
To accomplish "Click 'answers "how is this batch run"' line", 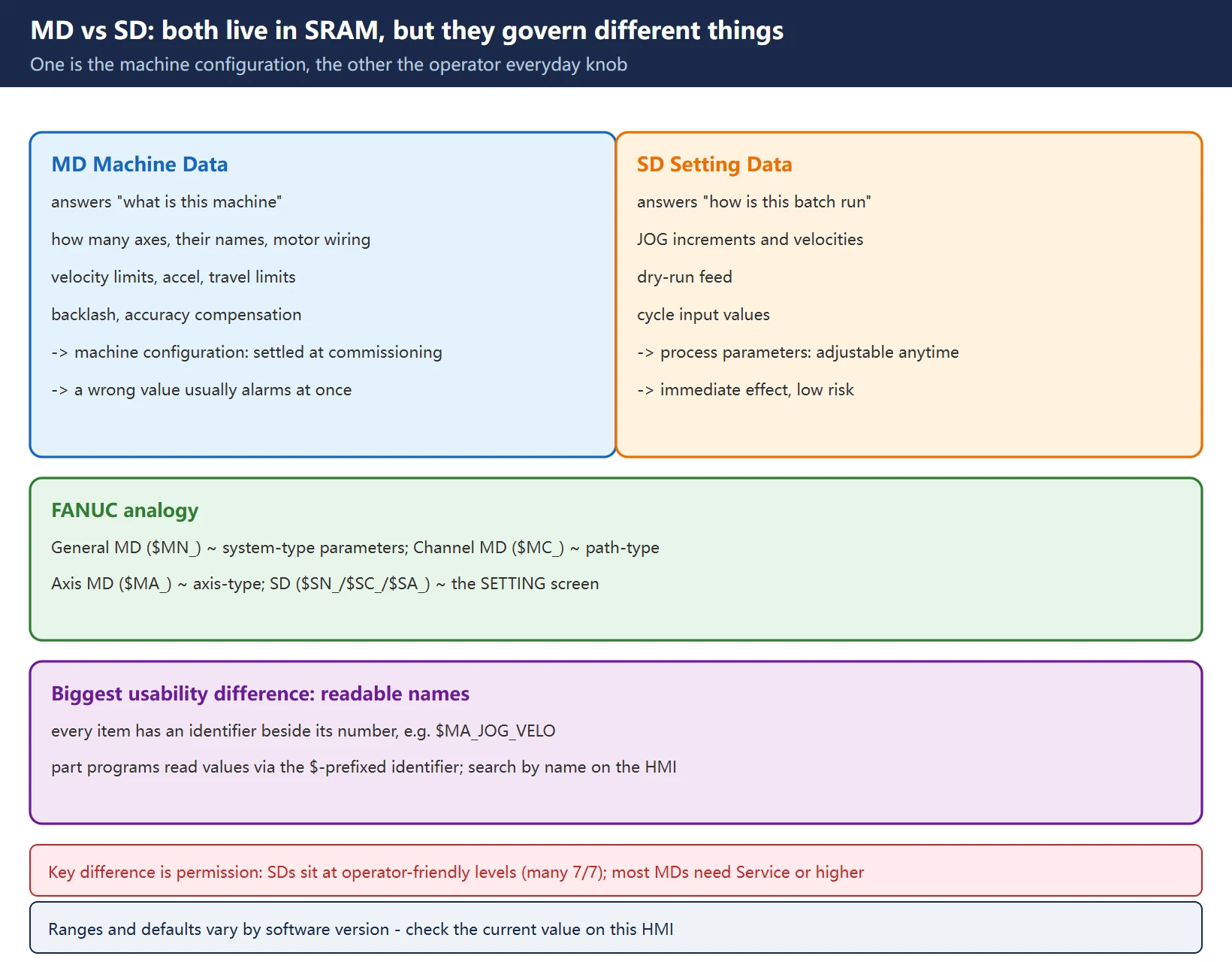I will pyautogui.click(x=753, y=202).
